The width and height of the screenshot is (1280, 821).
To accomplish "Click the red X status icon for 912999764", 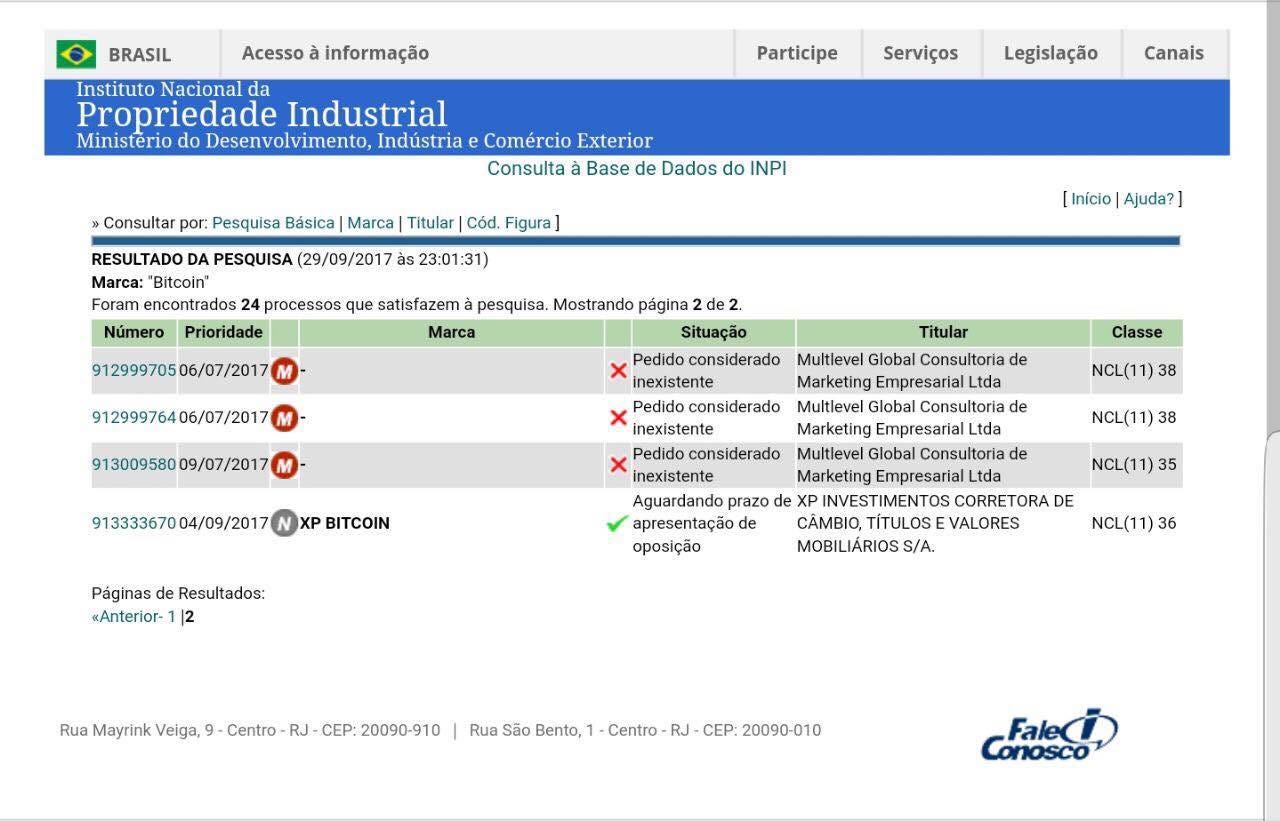I will tap(618, 418).
